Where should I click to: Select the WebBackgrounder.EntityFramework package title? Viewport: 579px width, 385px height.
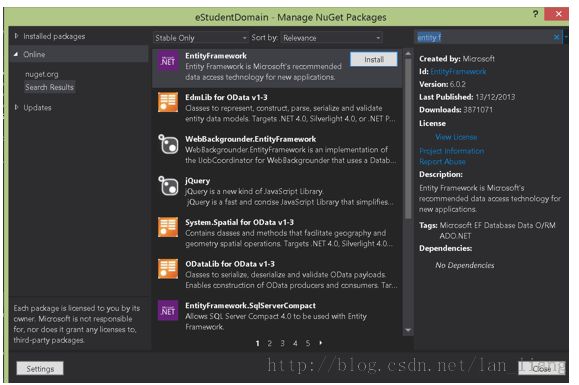click(251, 139)
